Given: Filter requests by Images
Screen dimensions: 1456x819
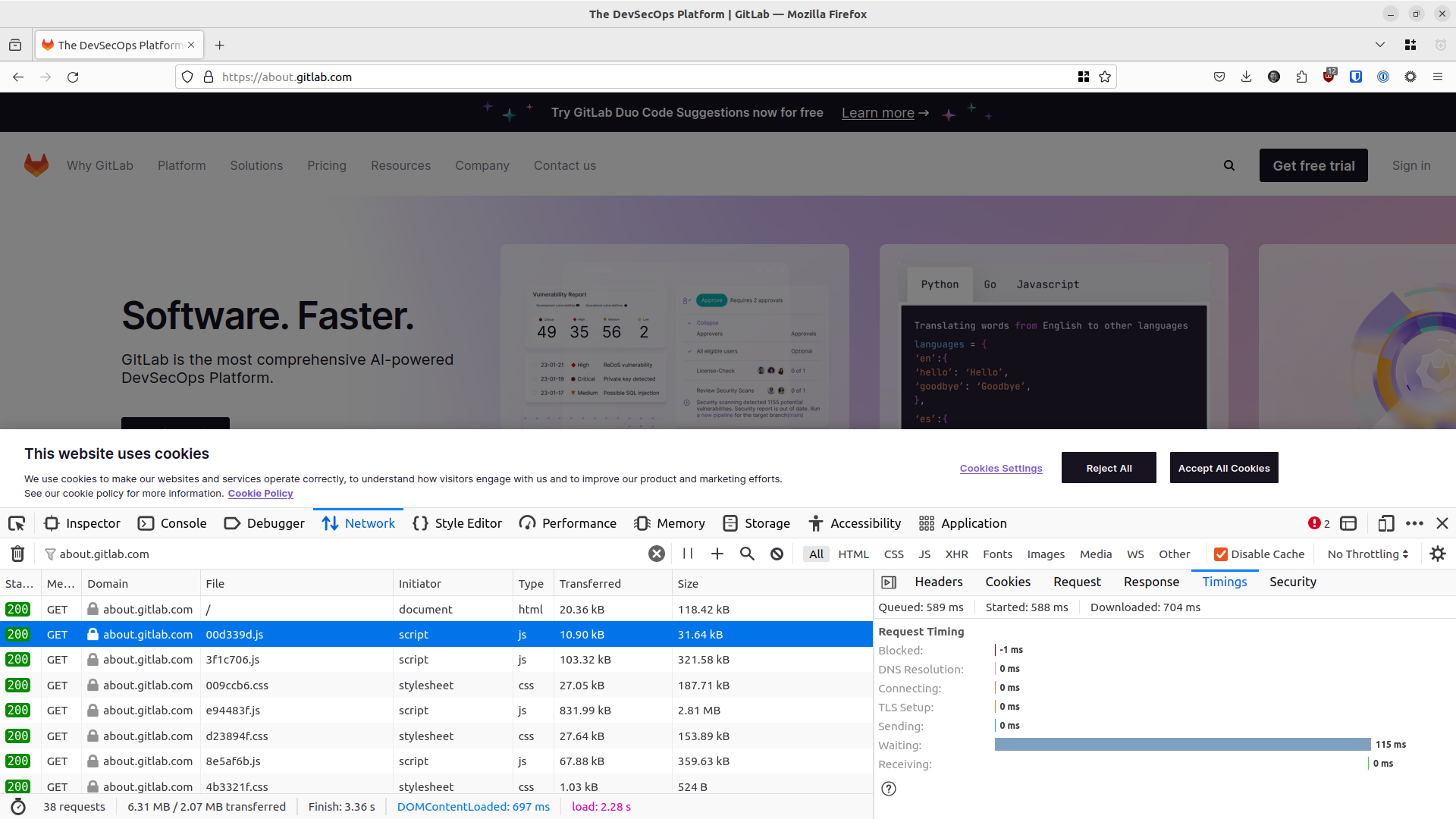Looking at the screenshot, I should 1046,554.
